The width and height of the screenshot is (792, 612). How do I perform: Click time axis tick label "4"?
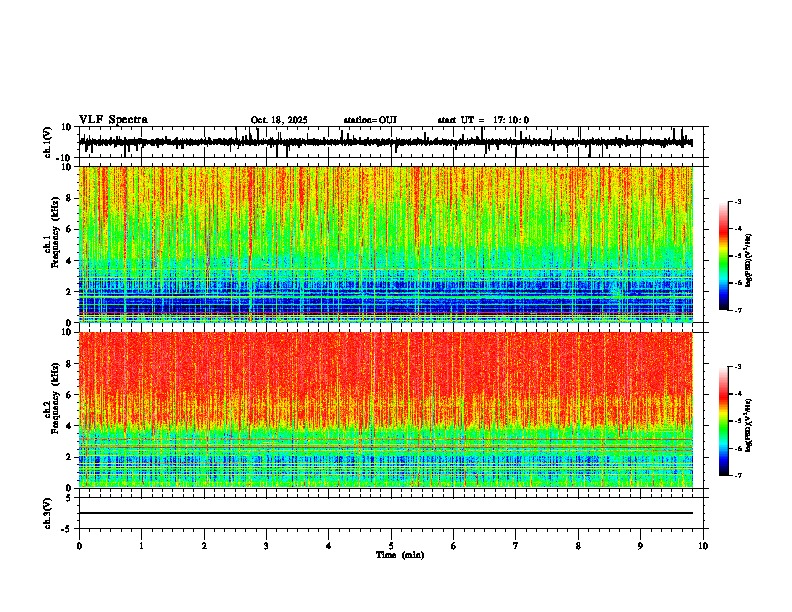click(329, 546)
